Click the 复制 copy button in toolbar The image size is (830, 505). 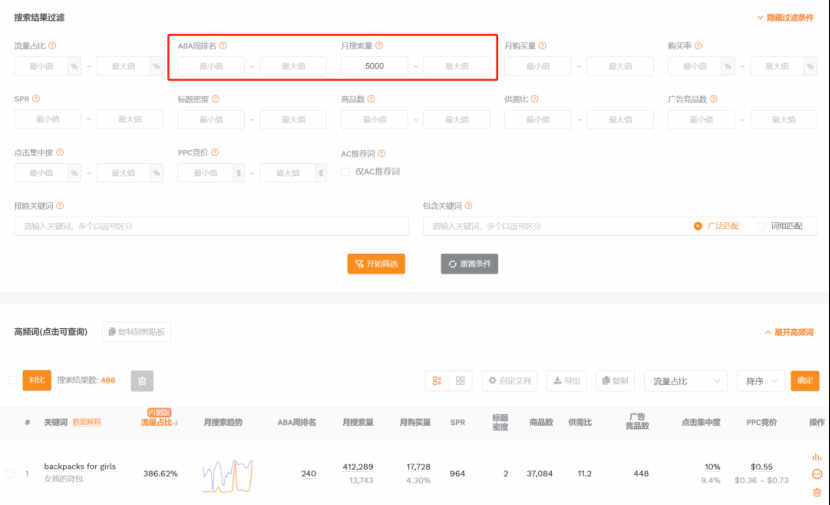point(615,381)
